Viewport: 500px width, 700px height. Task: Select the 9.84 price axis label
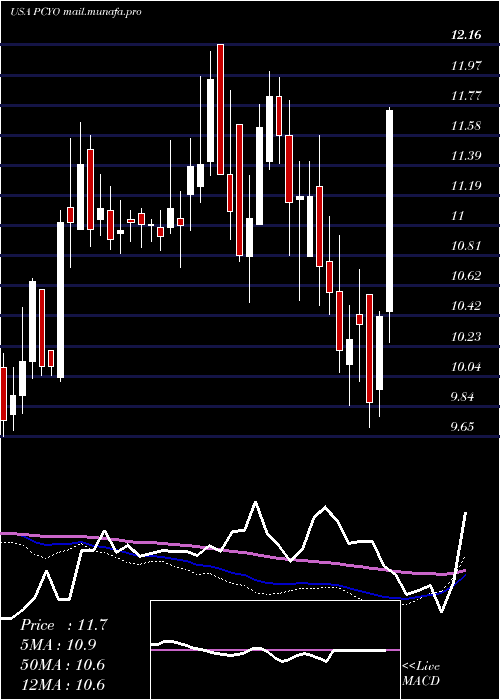(462, 397)
